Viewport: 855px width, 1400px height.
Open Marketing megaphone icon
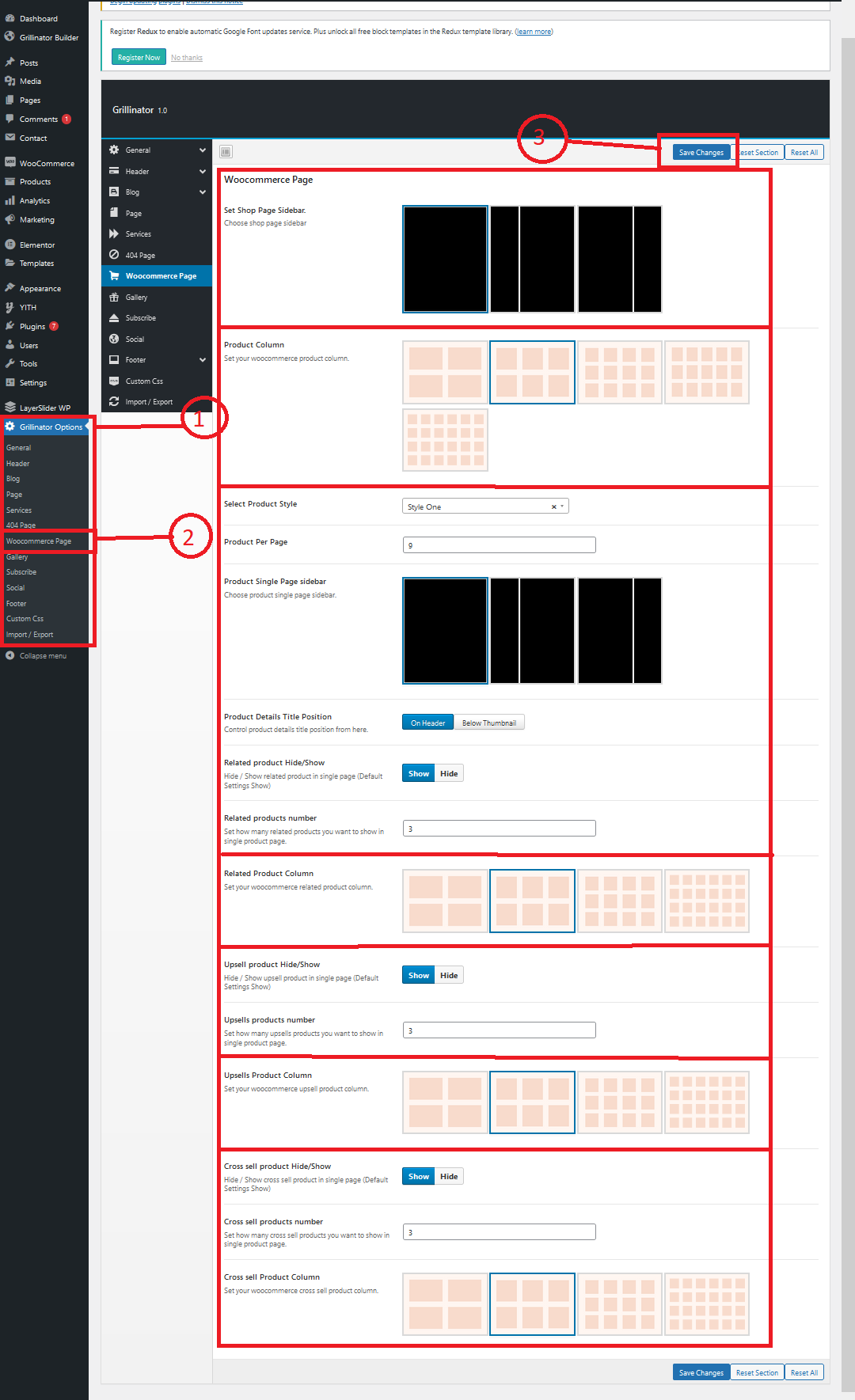pos(9,219)
